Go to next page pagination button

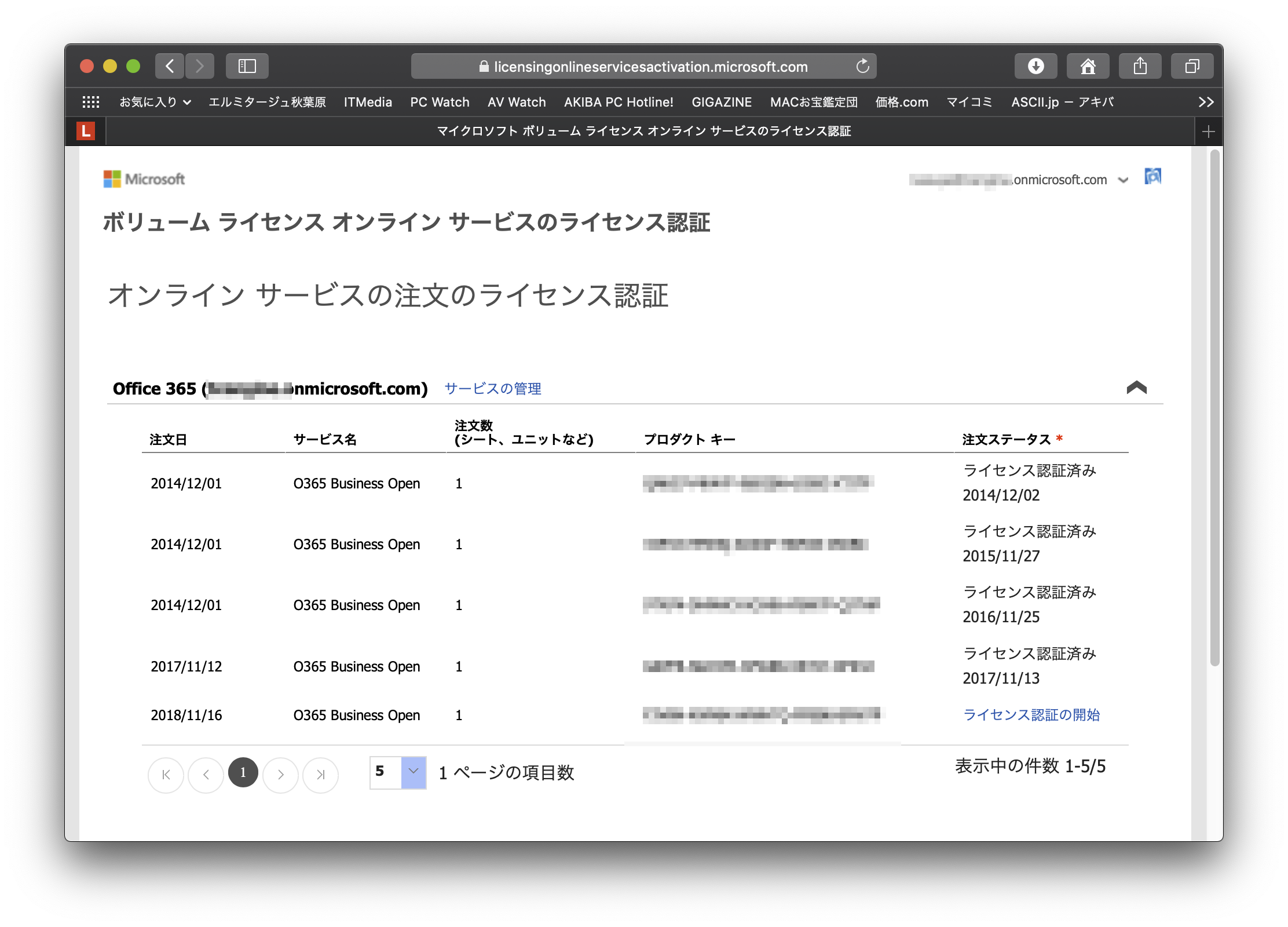[x=281, y=775]
